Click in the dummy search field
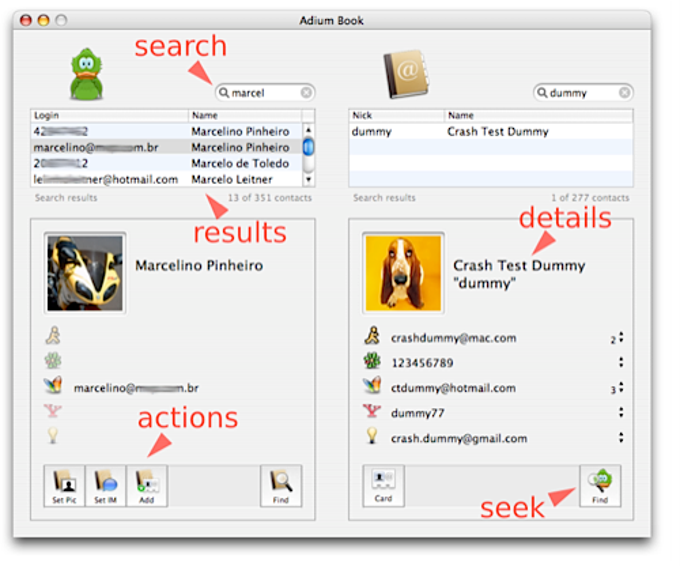The image size is (680, 566). [x=583, y=93]
